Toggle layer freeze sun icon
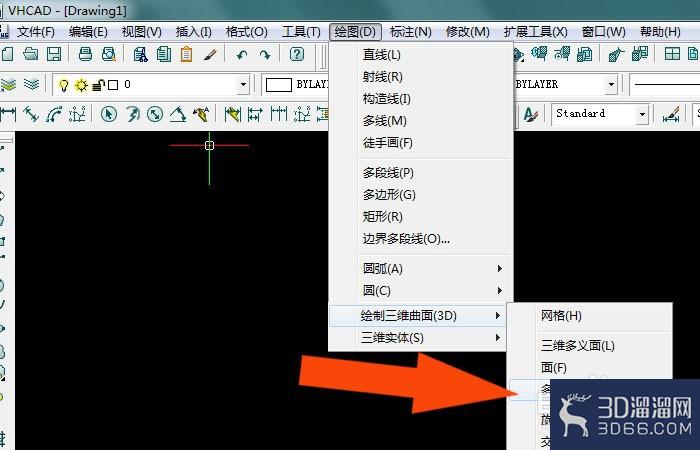Image resolution: width=700 pixels, height=450 pixels. (81, 85)
